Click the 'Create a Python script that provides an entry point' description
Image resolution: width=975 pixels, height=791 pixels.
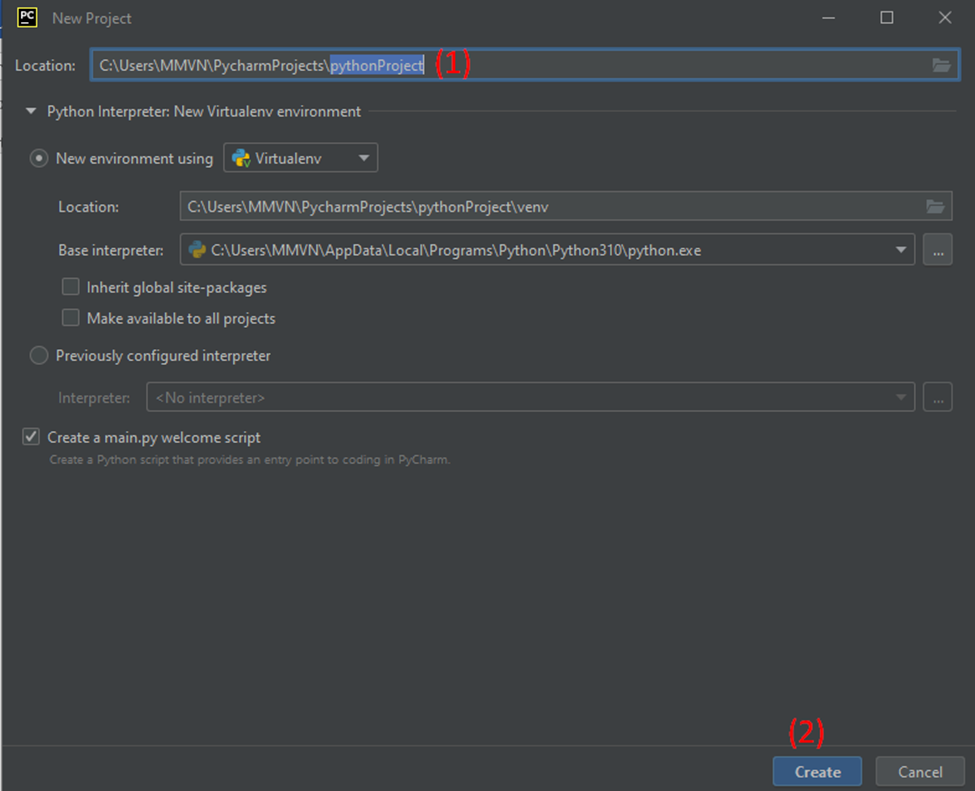(x=249, y=460)
